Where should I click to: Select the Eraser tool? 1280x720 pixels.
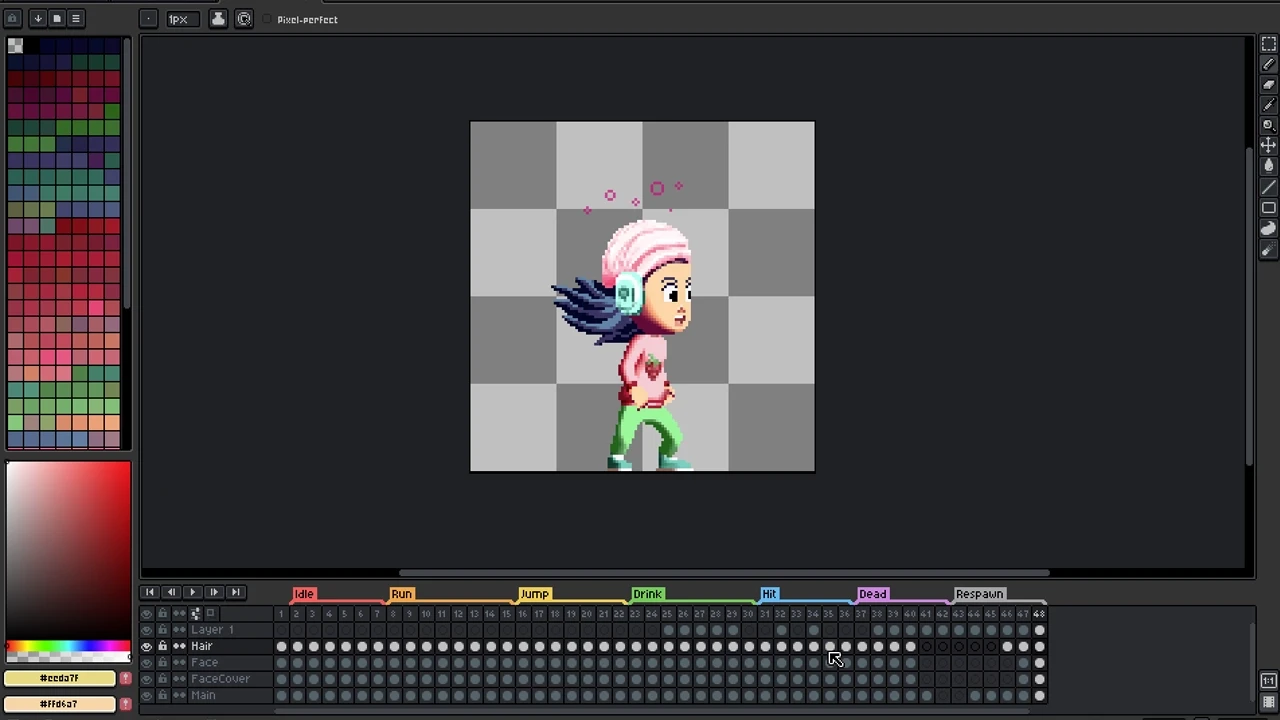pyautogui.click(x=1268, y=85)
